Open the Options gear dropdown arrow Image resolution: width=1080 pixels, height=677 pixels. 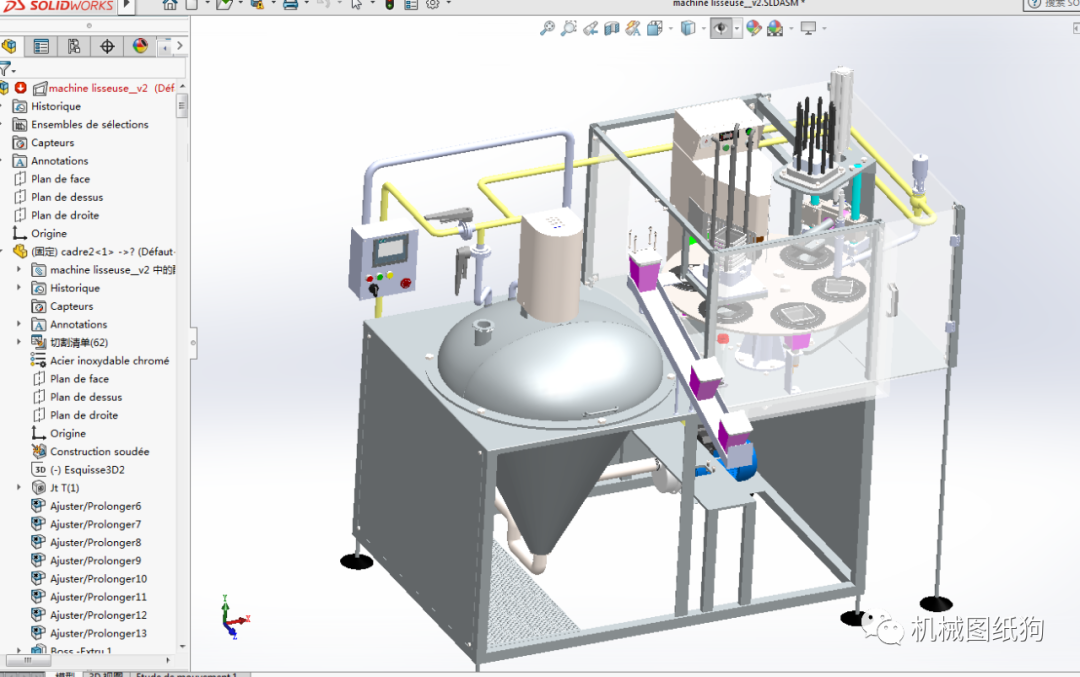click(x=448, y=3)
